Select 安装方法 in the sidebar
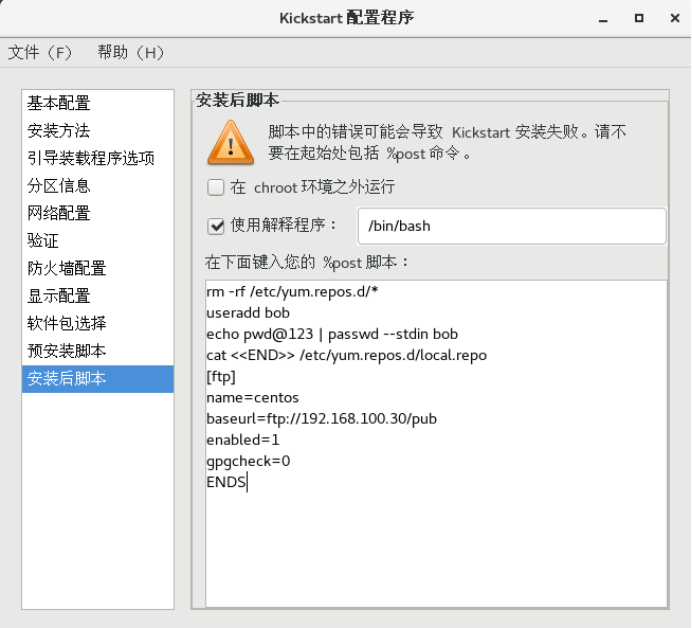The width and height of the screenshot is (692, 628). 98,131
